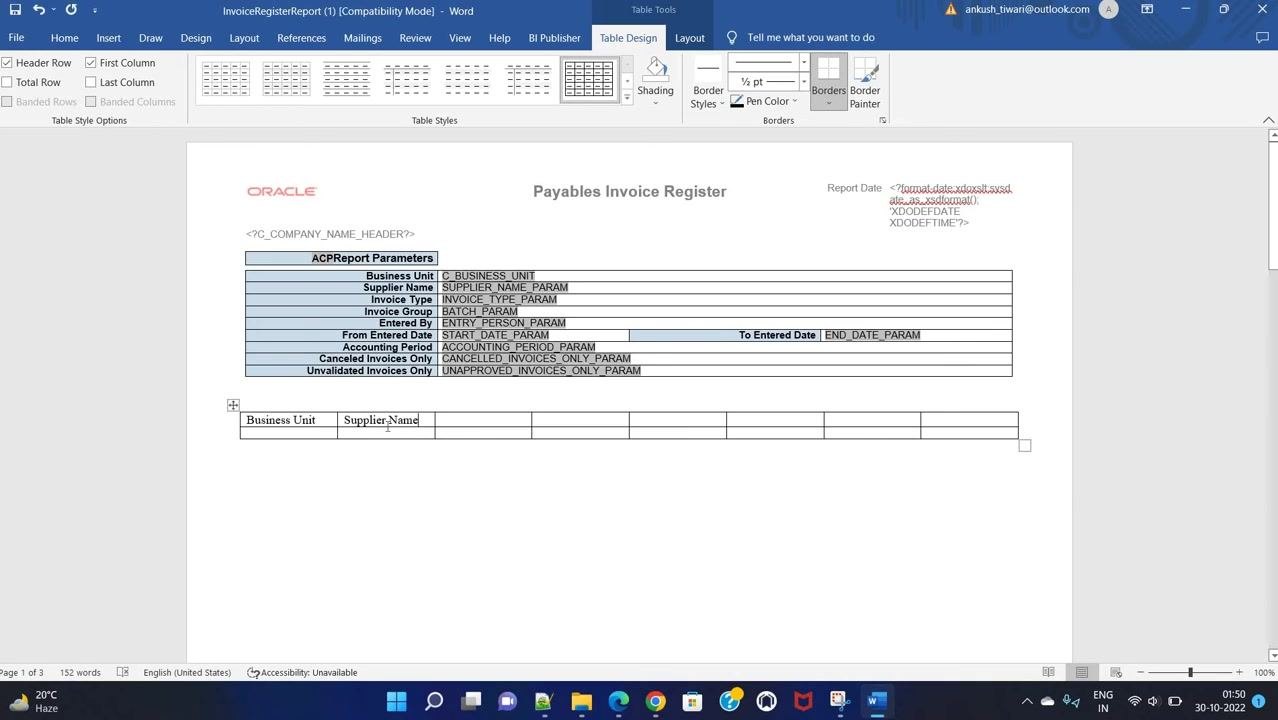Click Tell me what you want to do
Viewport: 1278px width, 720px height.
[811, 38]
